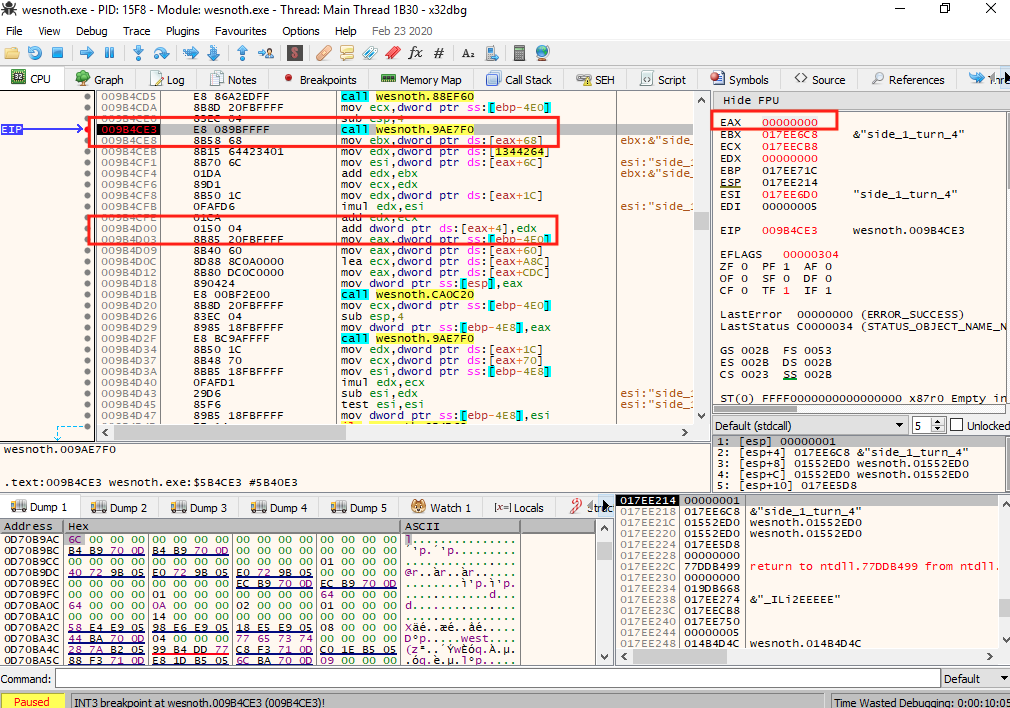
Task: Open the Bookmarks red ribbon icon
Action: [x=392, y=53]
